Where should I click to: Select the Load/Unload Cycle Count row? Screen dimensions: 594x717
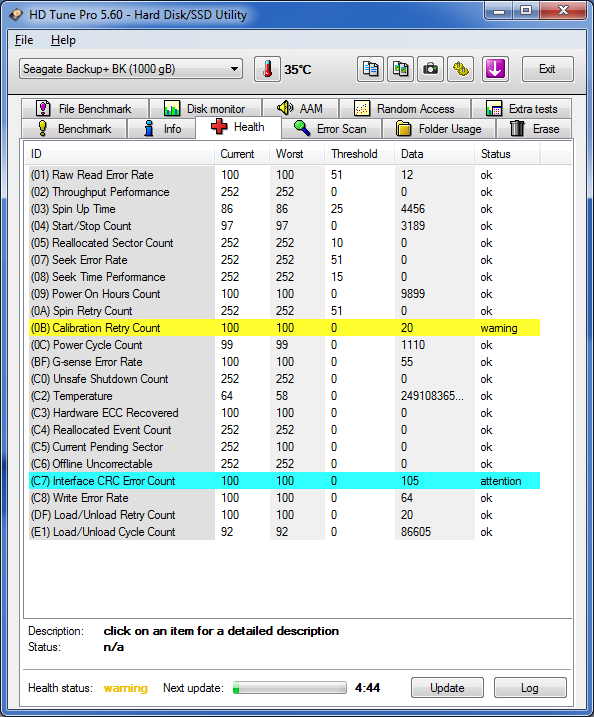pyautogui.click(x=284, y=532)
